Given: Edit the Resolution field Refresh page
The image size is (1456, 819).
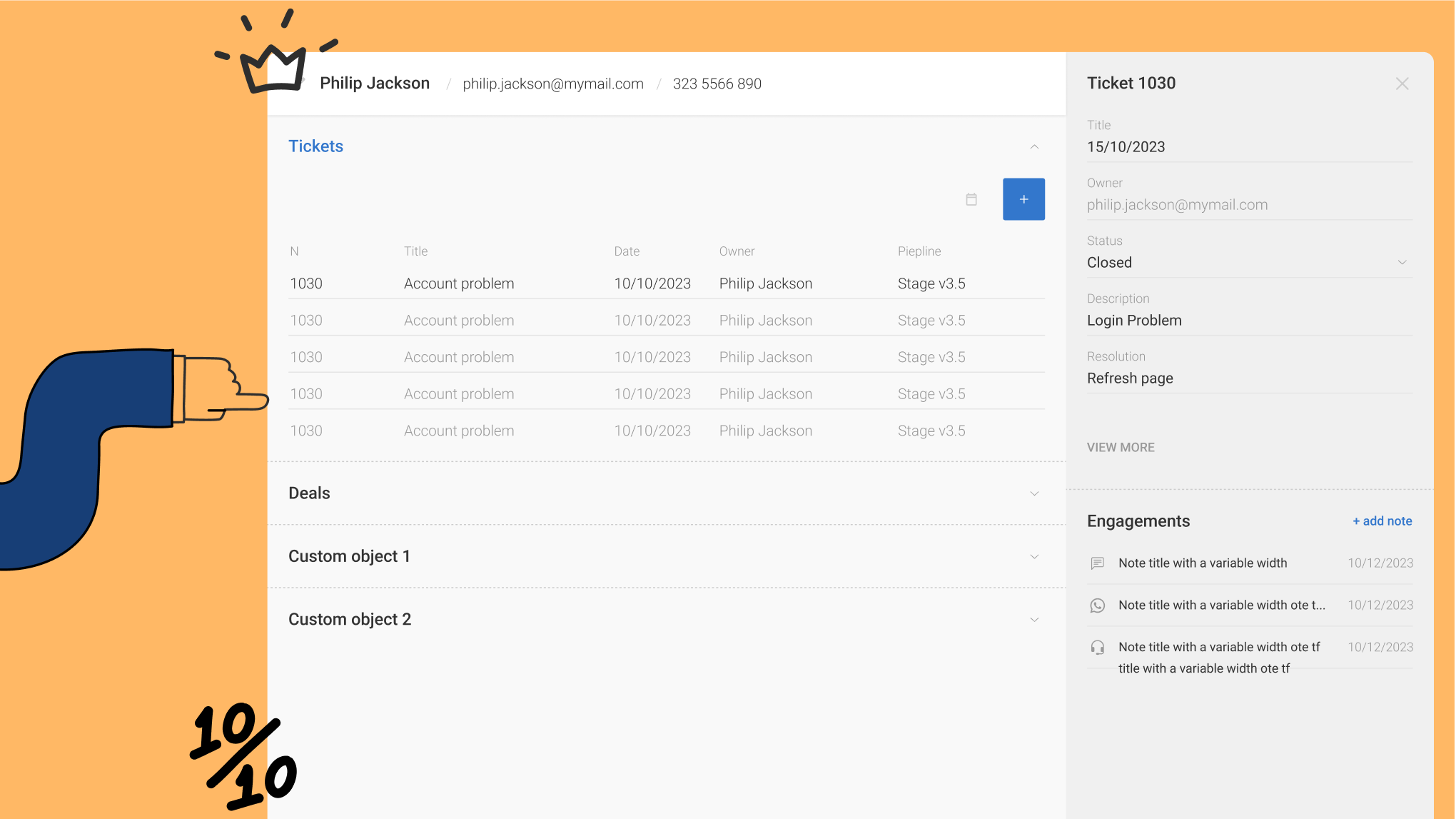Looking at the screenshot, I should (1131, 378).
